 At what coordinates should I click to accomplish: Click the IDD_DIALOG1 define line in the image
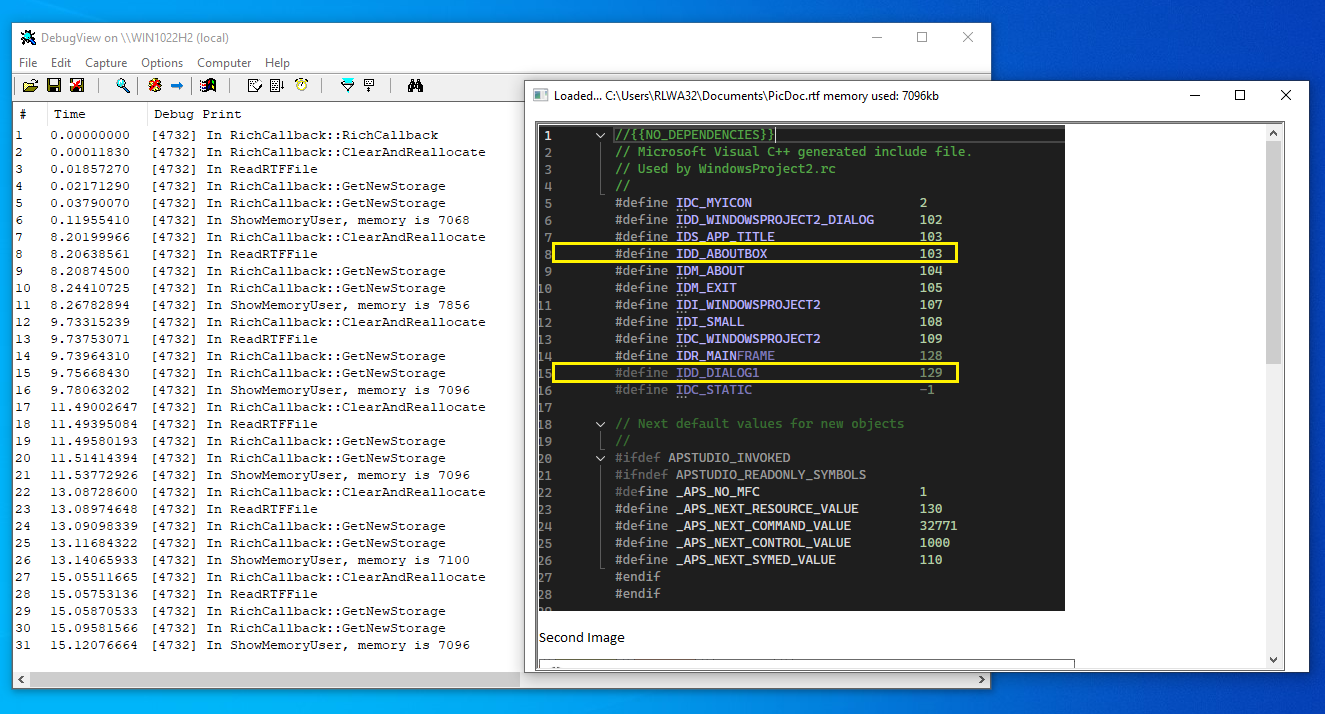[756, 372]
